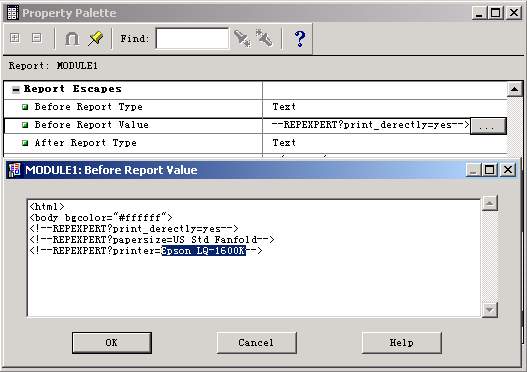Click the Property Palette title bar icon
Screen dimensions: 527x372
click(13, 13)
